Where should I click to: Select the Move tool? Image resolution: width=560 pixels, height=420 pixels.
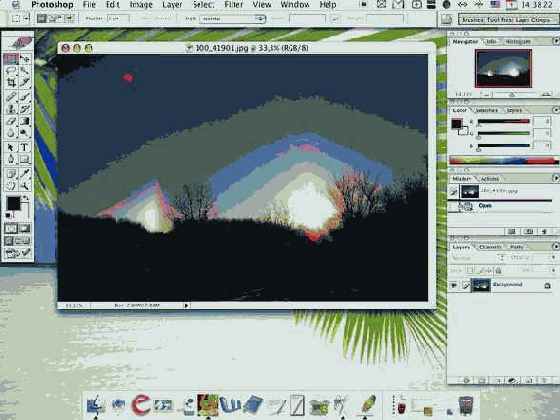(x=25, y=59)
